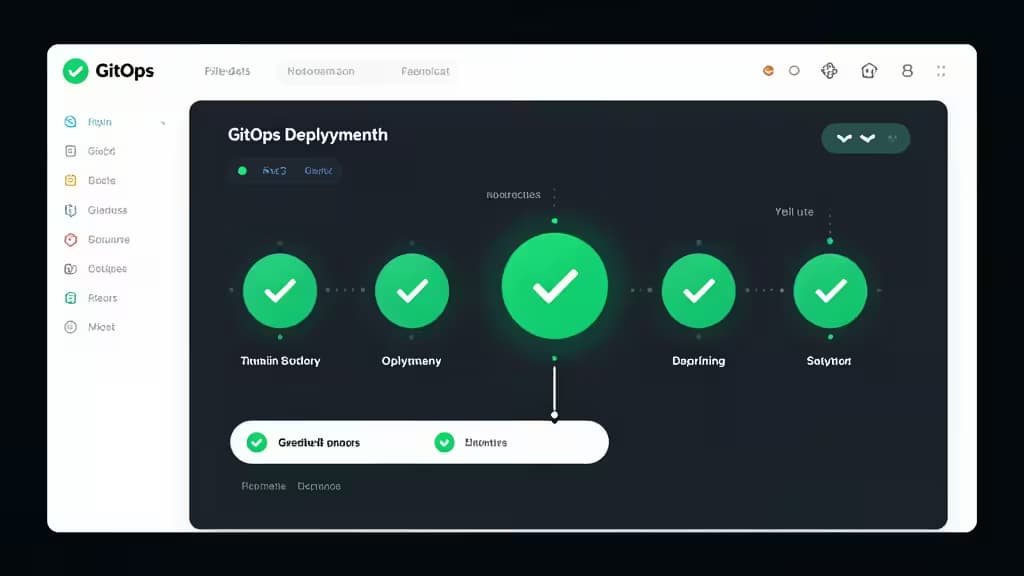
Task: Click the Tiunuin Bodory stage label
Action: pos(280,360)
